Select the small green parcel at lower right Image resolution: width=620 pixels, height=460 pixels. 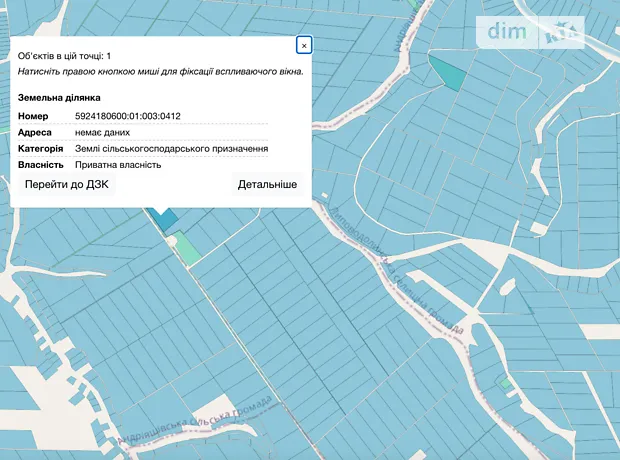tap(505, 382)
